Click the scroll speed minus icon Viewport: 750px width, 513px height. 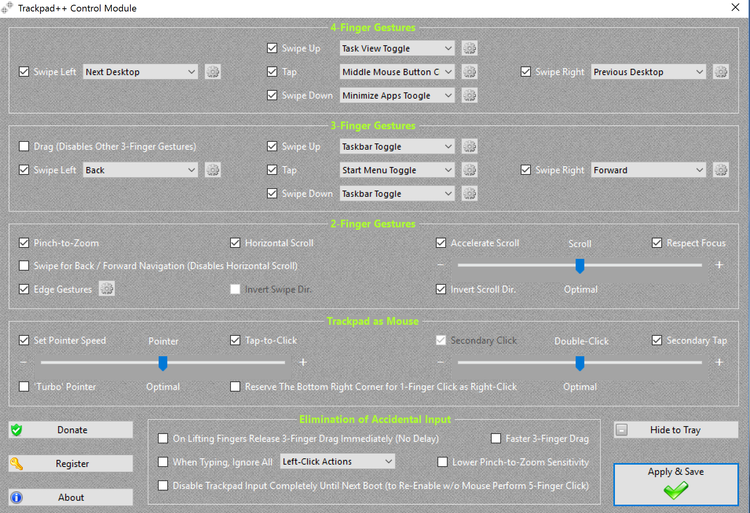coord(441,264)
